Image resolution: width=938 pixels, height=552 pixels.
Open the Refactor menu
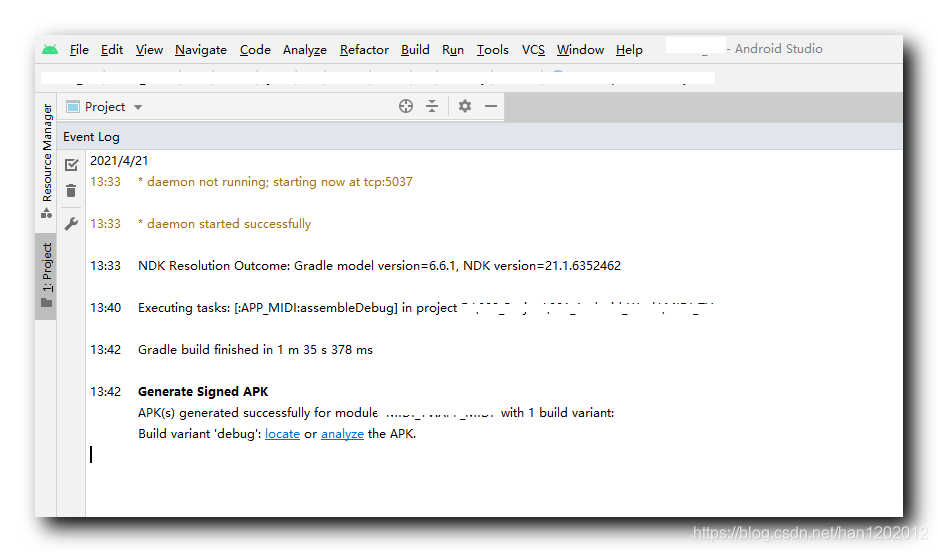pos(364,50)
